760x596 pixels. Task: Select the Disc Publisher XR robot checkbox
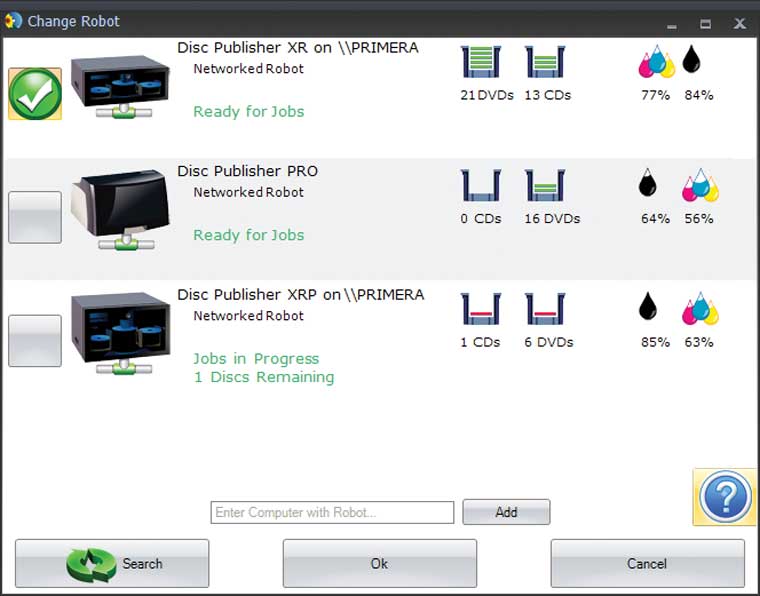[x=35, y=94]
